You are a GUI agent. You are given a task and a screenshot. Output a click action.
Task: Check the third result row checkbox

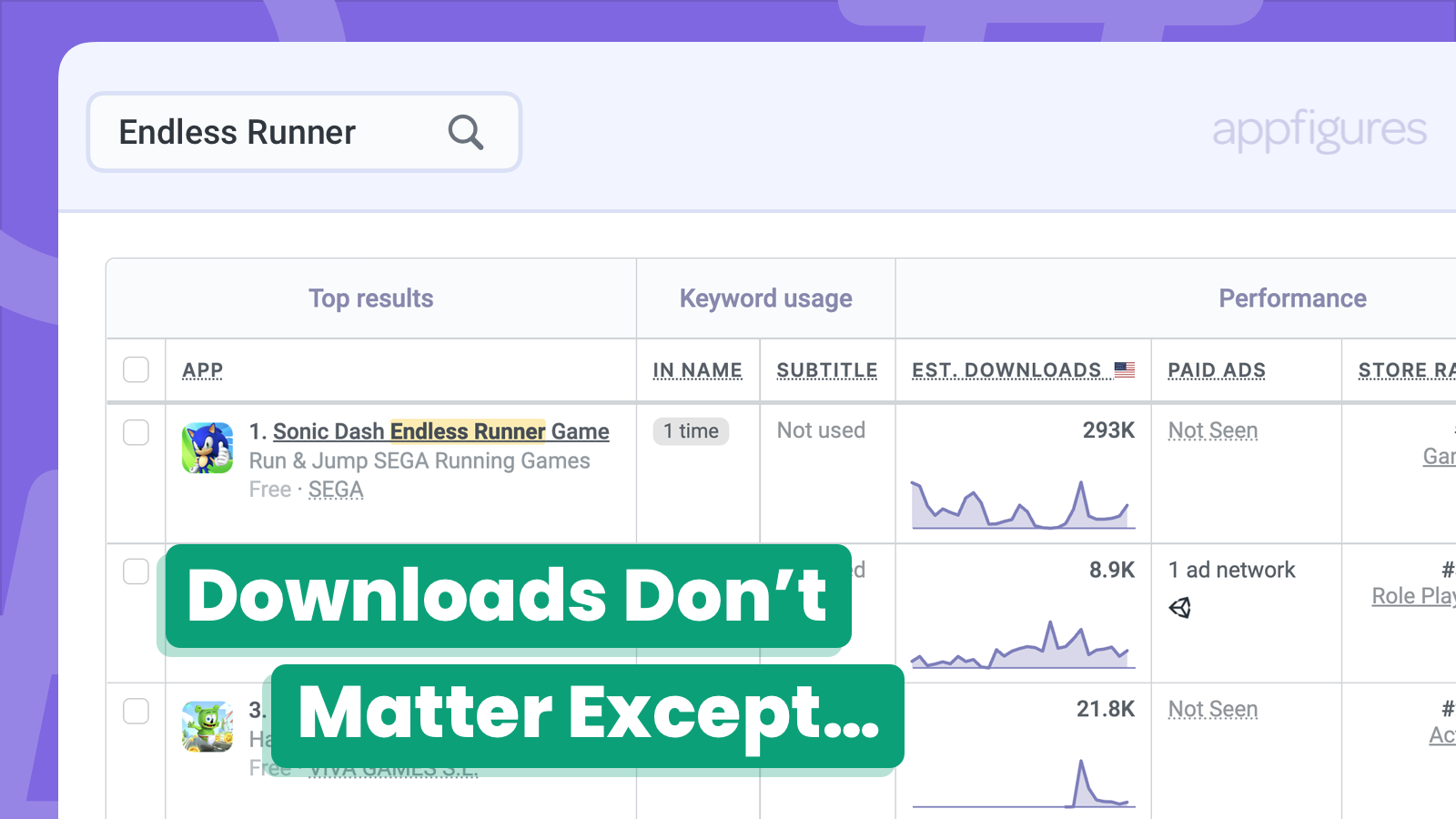pyautogui.click(x=136, y=711)
